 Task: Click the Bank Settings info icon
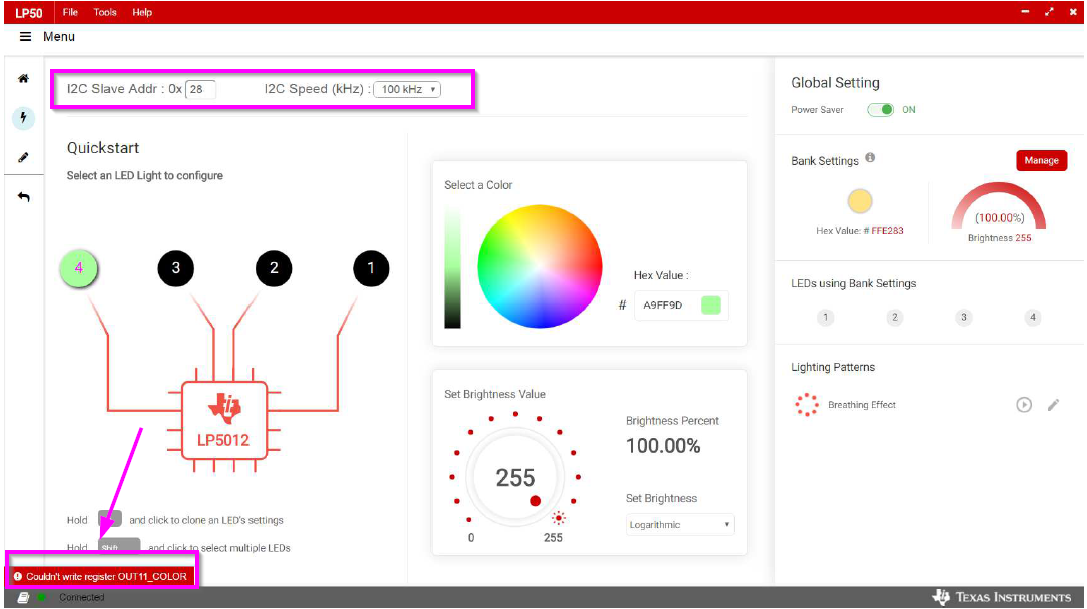click(870, 157)
